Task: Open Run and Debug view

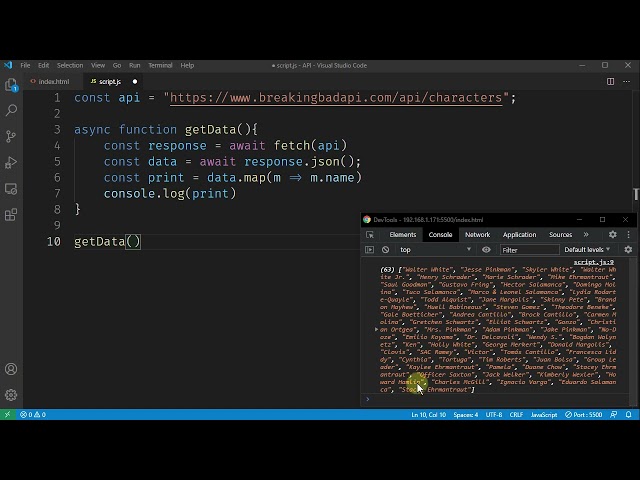Action: (x=11, y=162)
